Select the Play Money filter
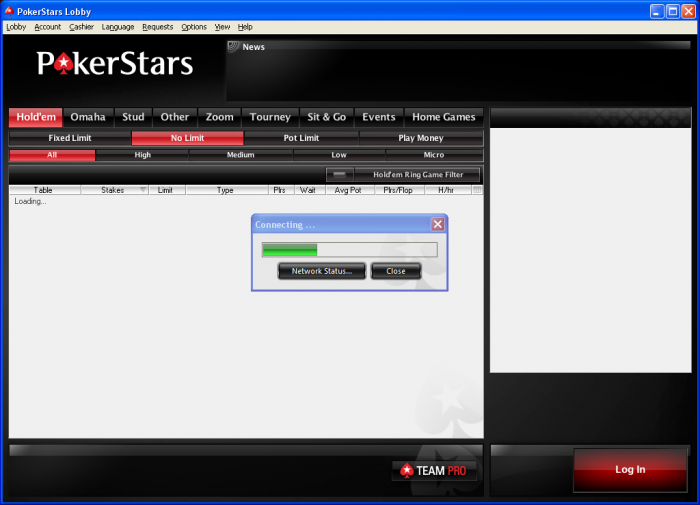Screen dimensions: 700x505 (x=421, y=138)
